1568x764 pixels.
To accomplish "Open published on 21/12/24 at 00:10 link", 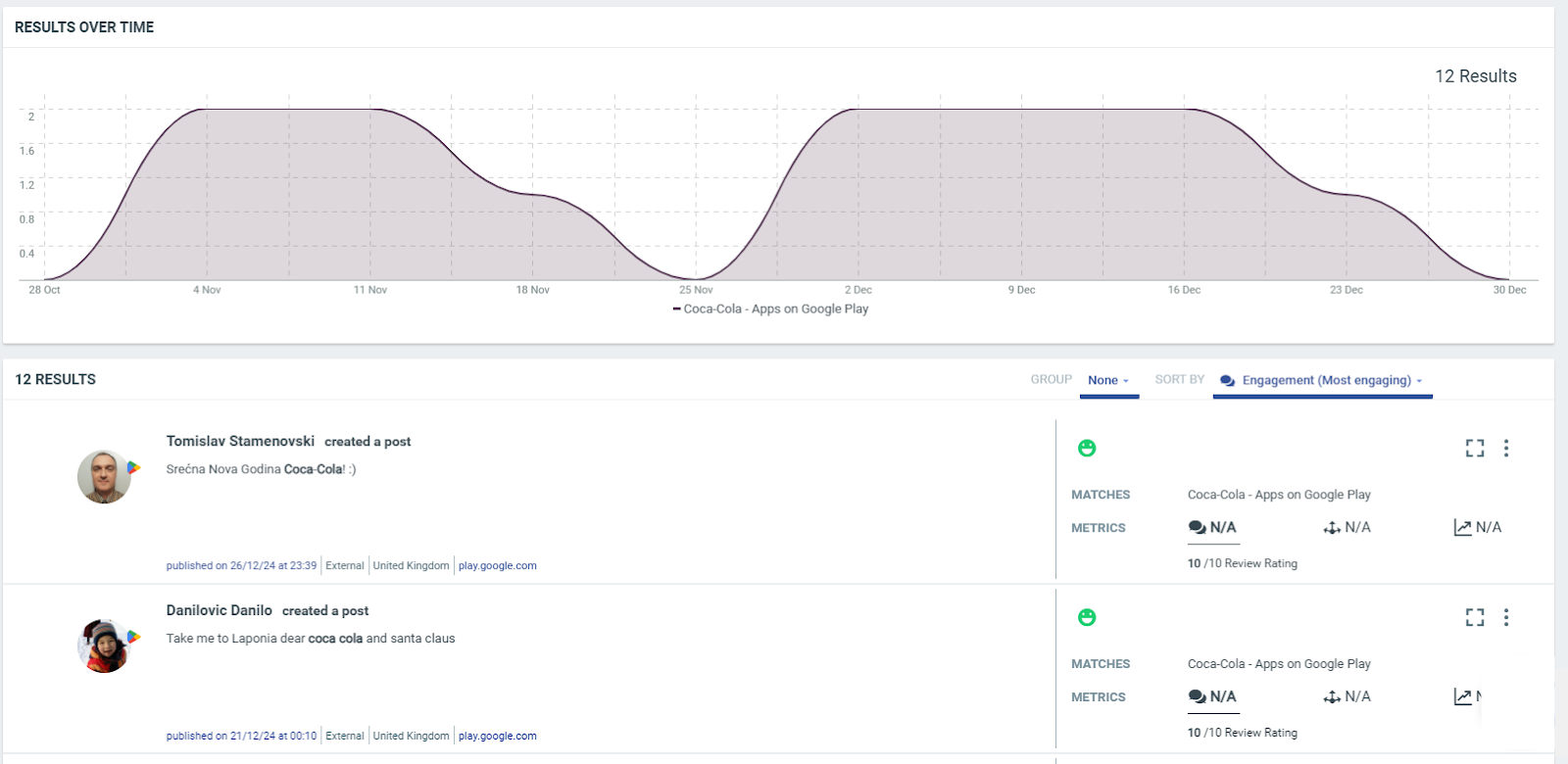I will click(x=241, y=736).
